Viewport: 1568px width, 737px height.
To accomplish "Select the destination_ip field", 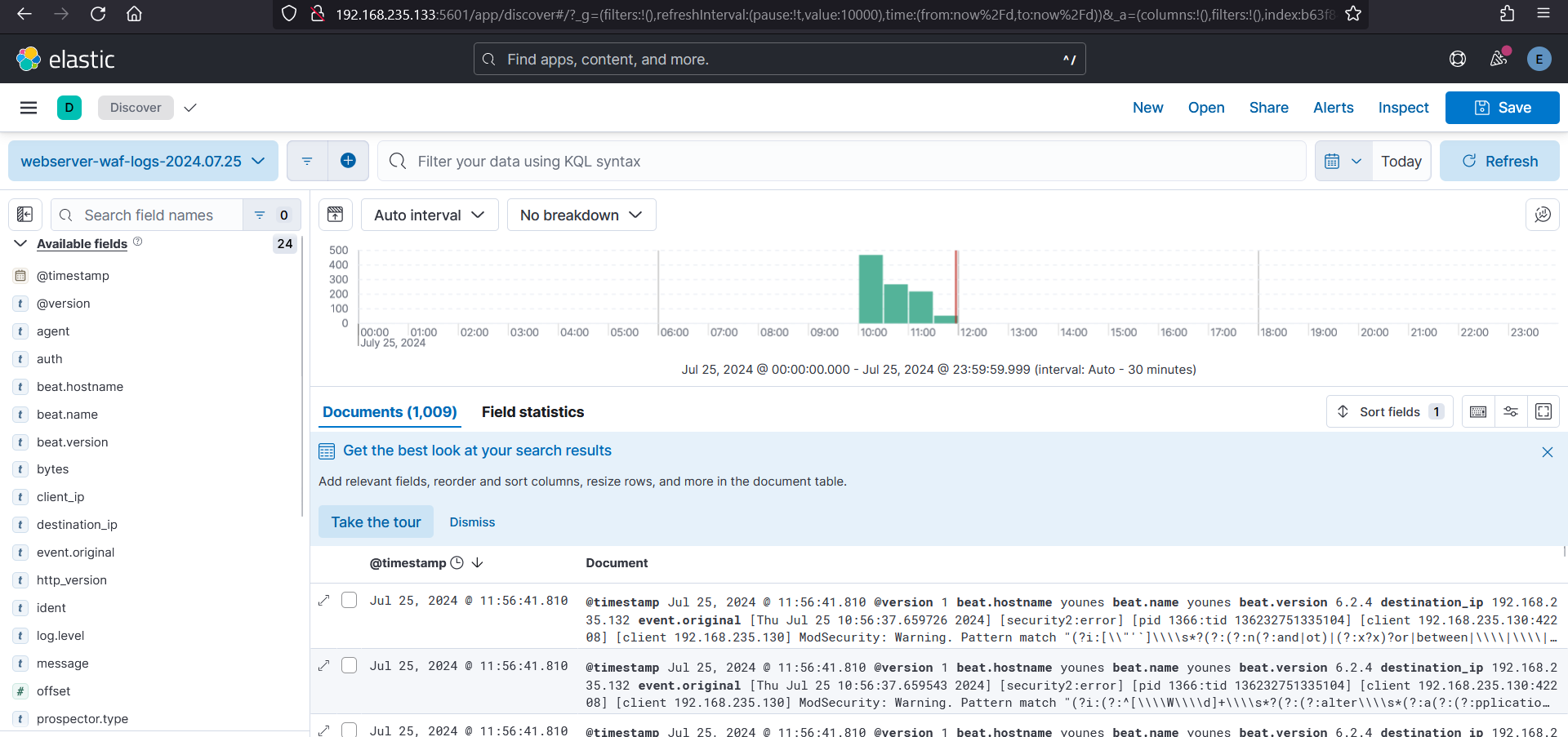I will (77, 524).
